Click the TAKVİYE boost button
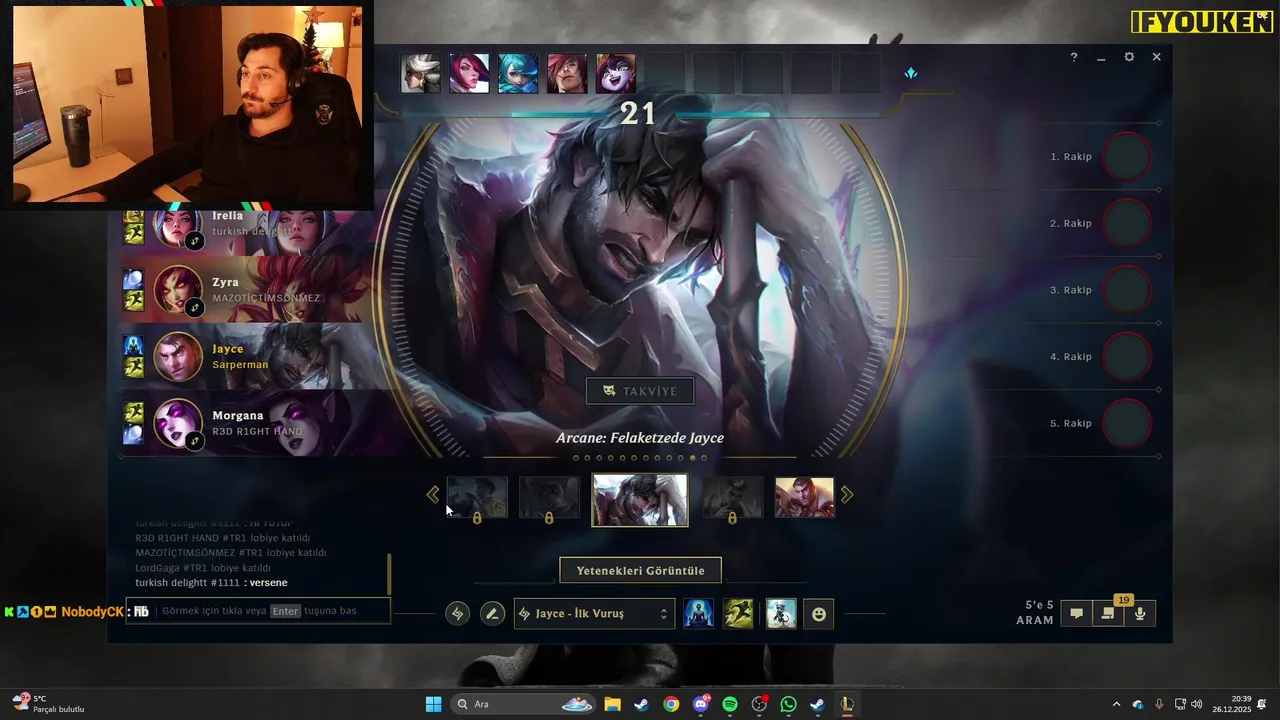The image size is (1280, 720). coord(640,391)
